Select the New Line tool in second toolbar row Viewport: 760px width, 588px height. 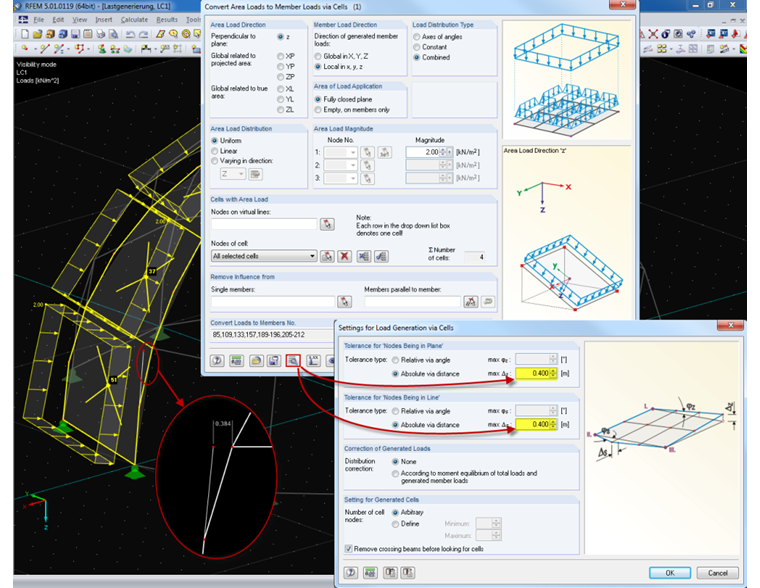click(x=45, y=48)
